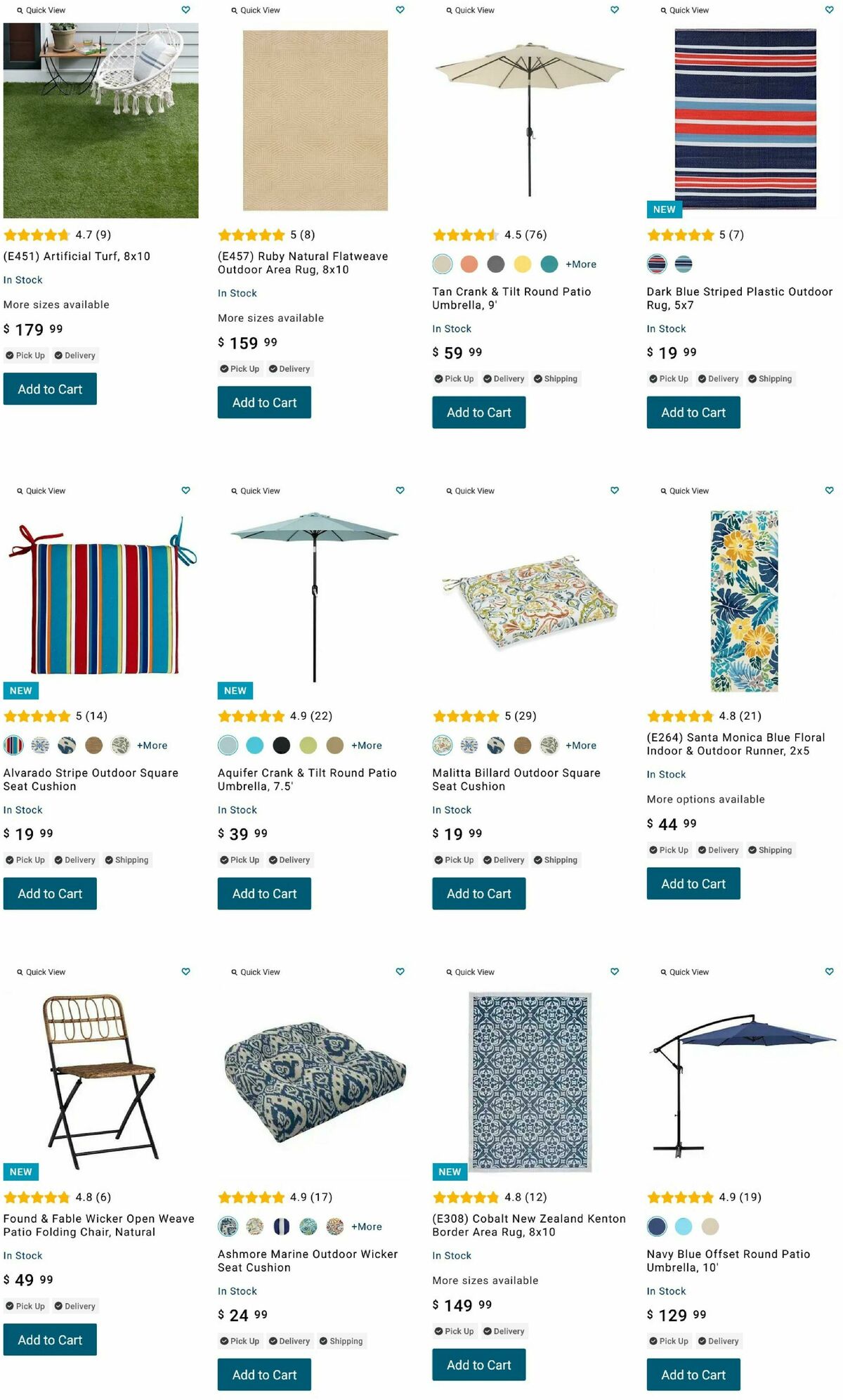The image size is (843, 1400).
Task: Open Quick View for Malitta Billard cushion
Action: click(x=471, y=491)
